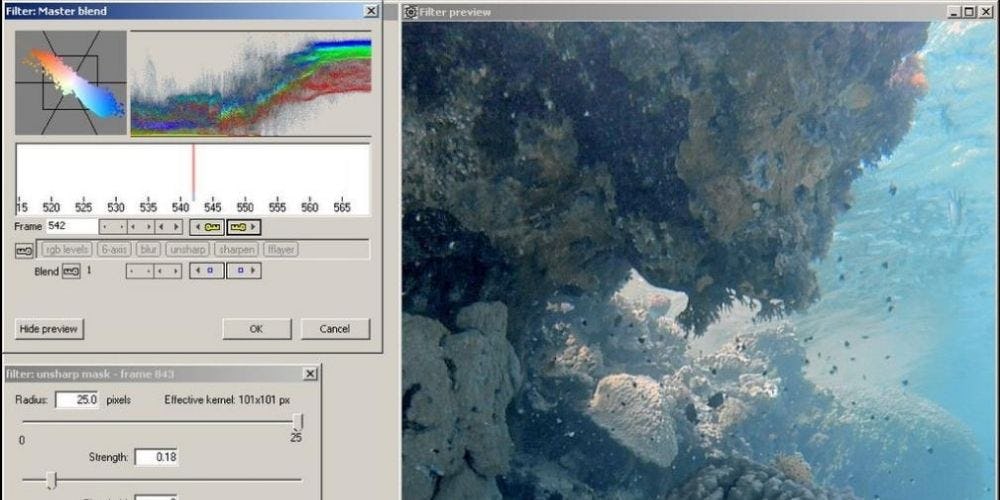Click the Strength slider handle
Screen dimensions: 1000x500
coord(52,481)
